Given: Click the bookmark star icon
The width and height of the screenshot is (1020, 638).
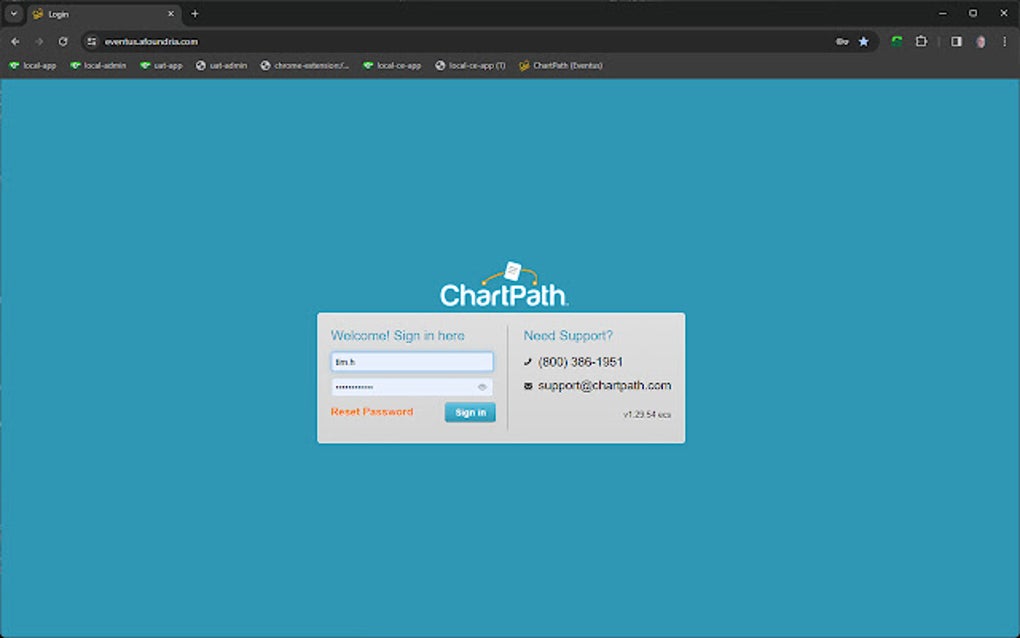Looking at the screenshot, I should pos(863,42).
